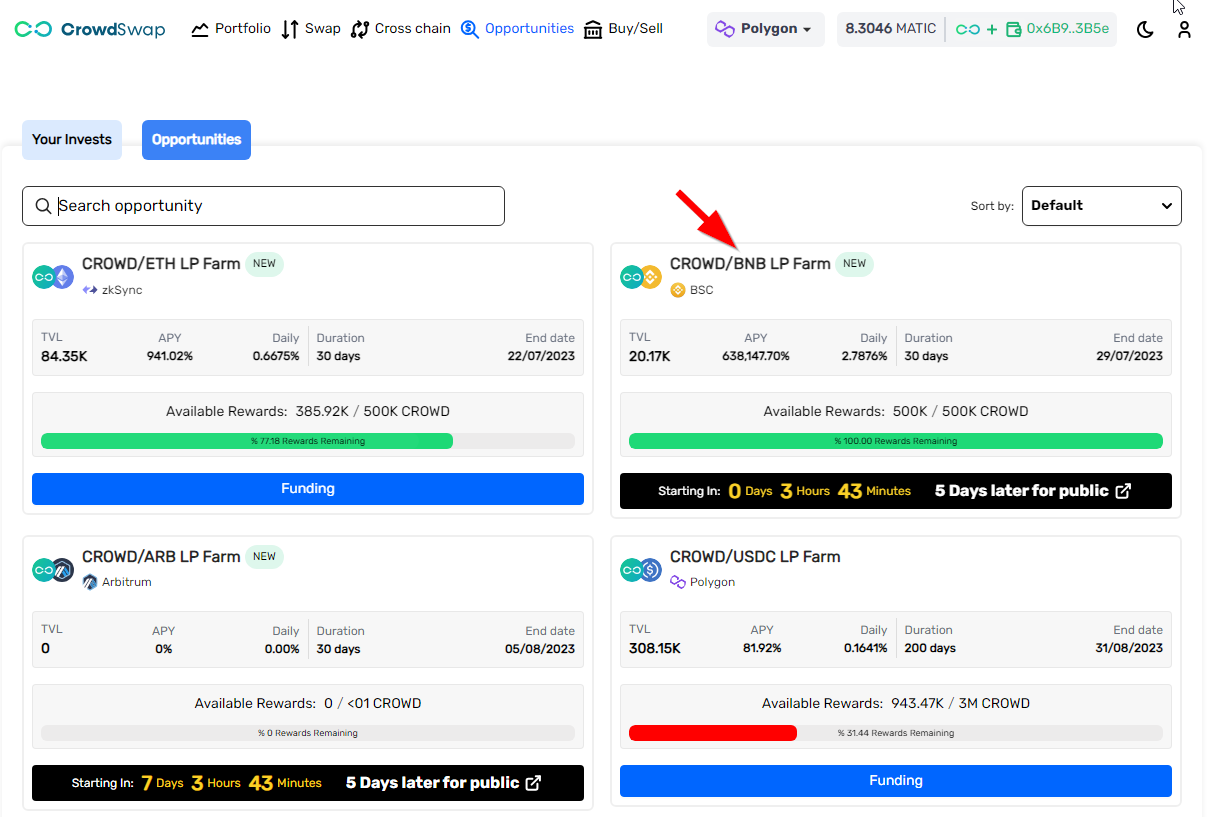Click the zkSync icon under CROWD/ETH farm
The image size is (1212, 817).
tap(89, 289)
